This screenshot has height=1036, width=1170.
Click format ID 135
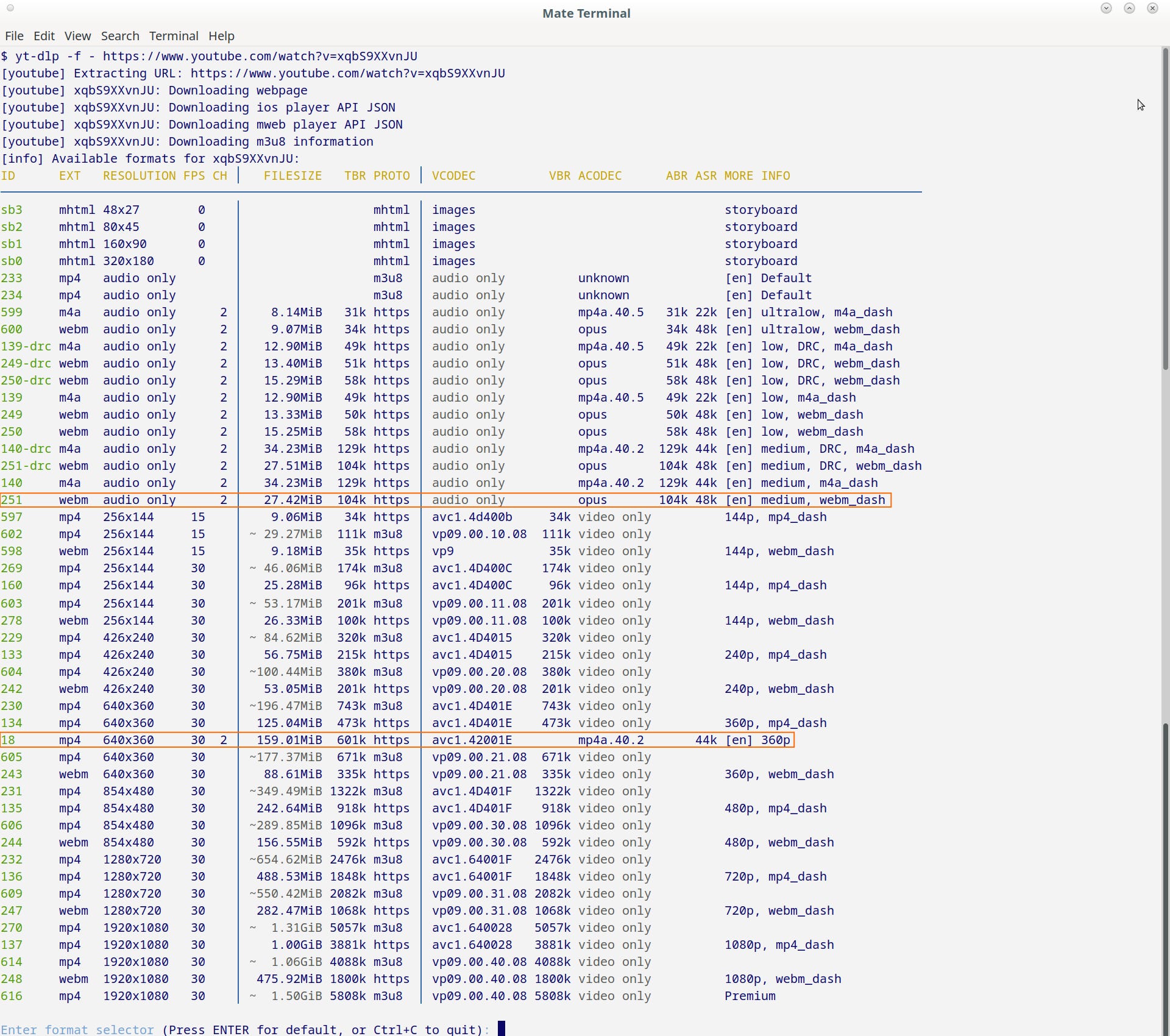click(12, 808)
